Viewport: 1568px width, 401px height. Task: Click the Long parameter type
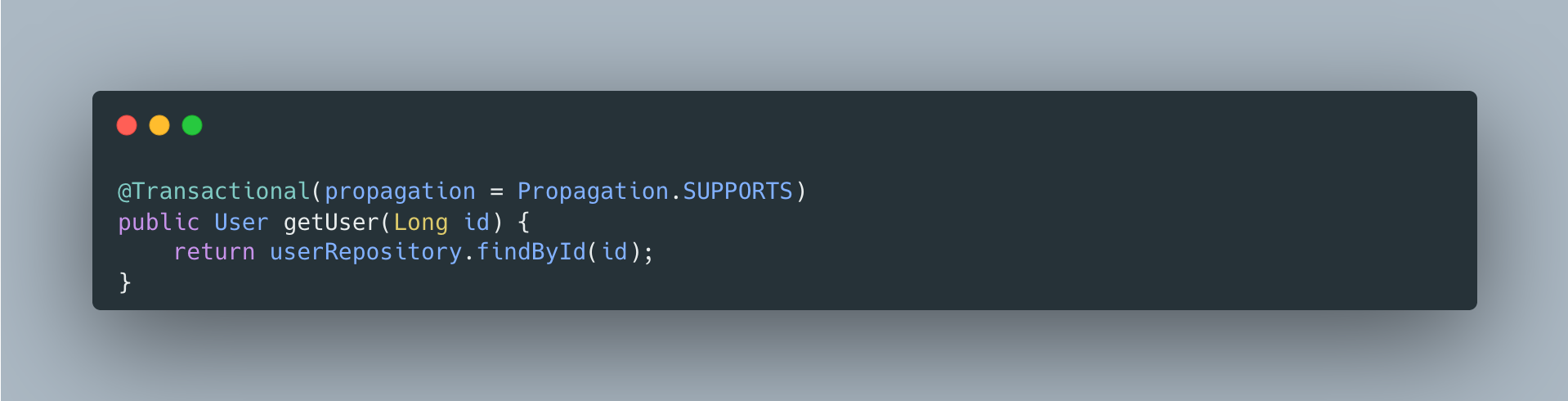tap(420, 223)
